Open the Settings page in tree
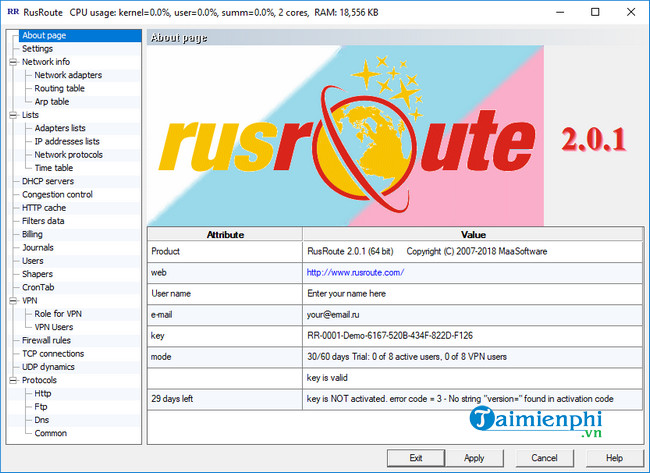The height and width of the screenshot is (473, 650). (37, 49)
